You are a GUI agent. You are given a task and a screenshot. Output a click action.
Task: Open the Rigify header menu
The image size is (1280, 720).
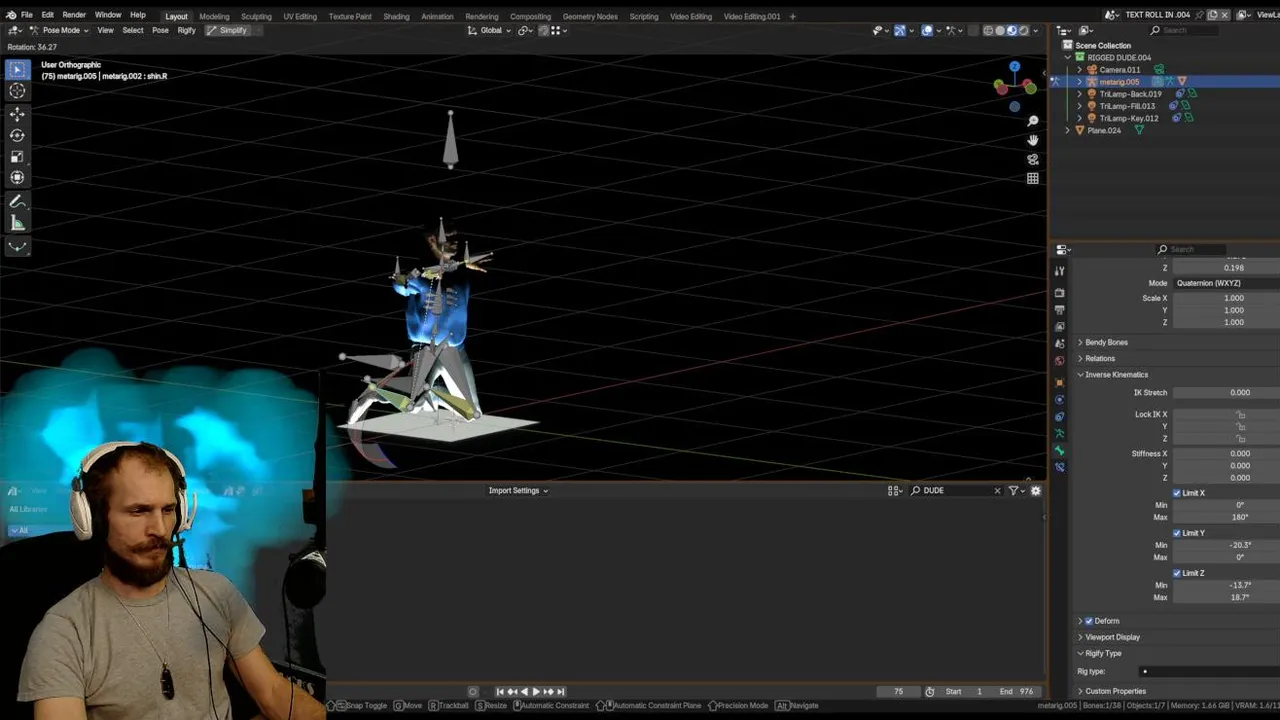(x=186, y=30)
